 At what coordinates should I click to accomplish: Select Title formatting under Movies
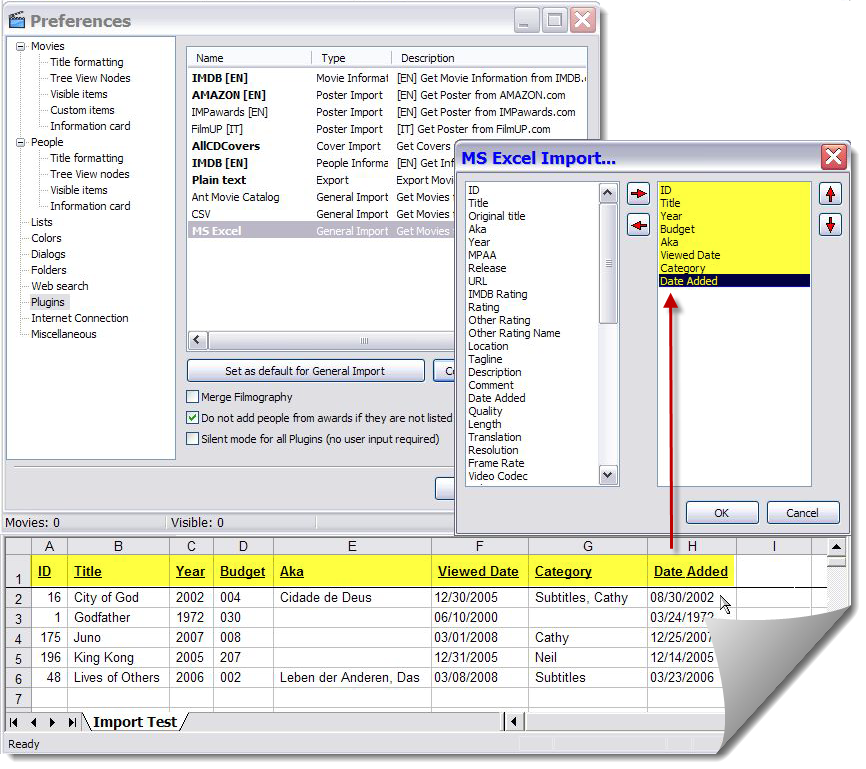(x=87, y=62)
